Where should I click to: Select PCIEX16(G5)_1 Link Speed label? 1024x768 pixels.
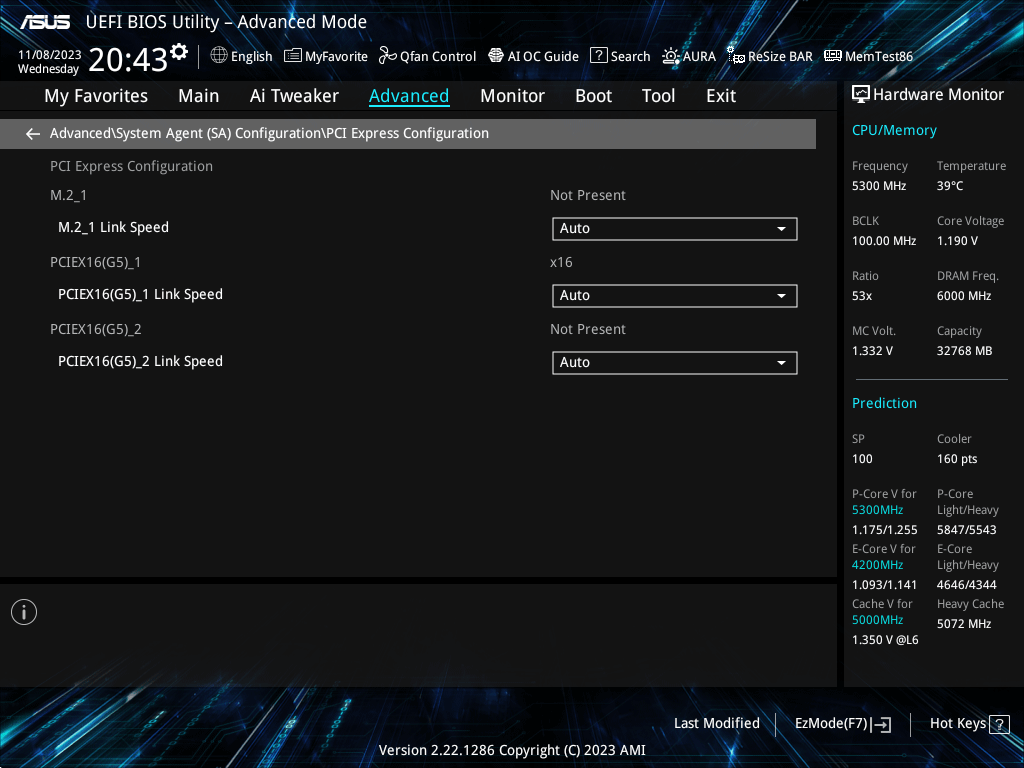(140, 295)
